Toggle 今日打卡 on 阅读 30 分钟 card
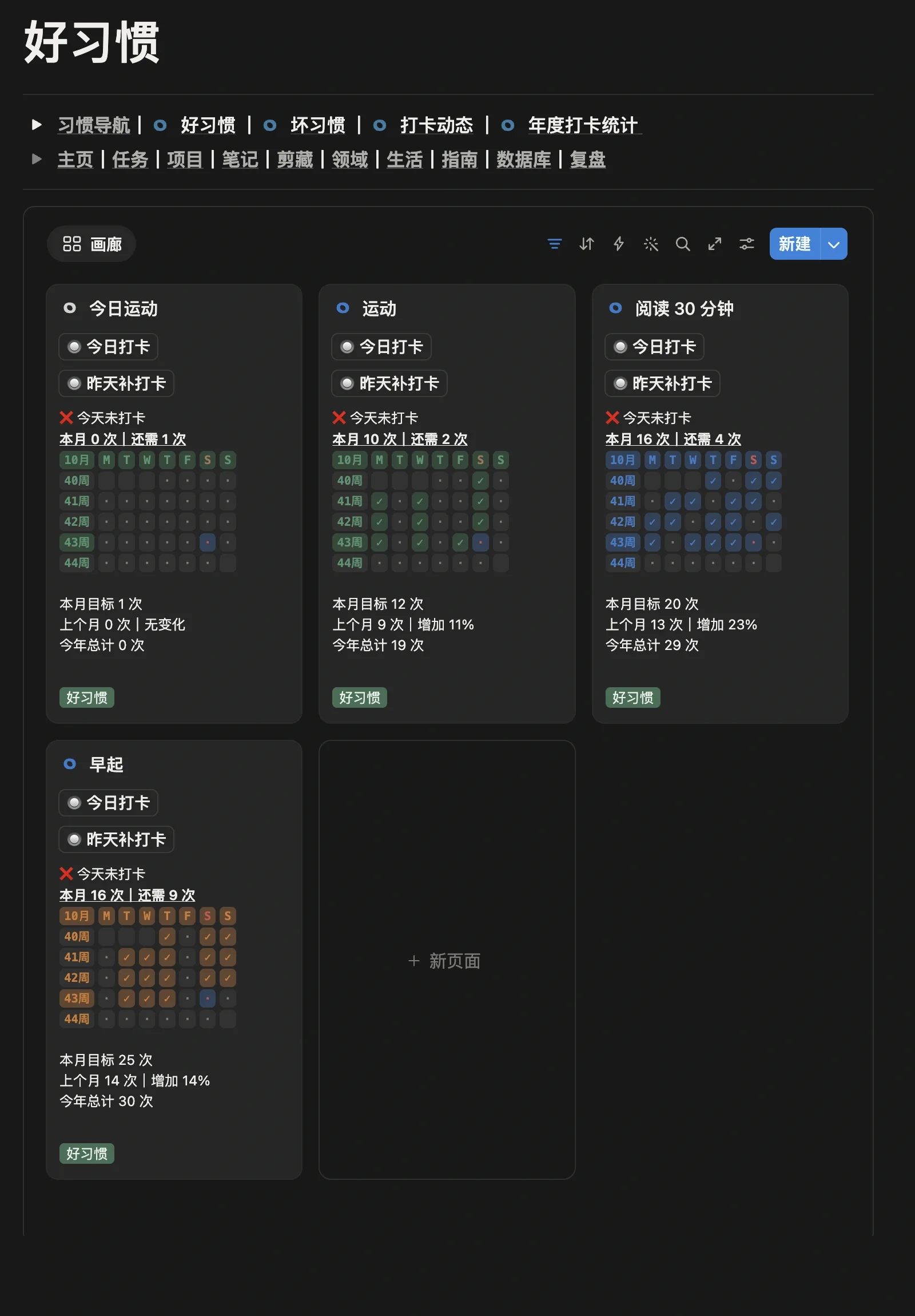915x1316 pixels. [x=654, y=347]
